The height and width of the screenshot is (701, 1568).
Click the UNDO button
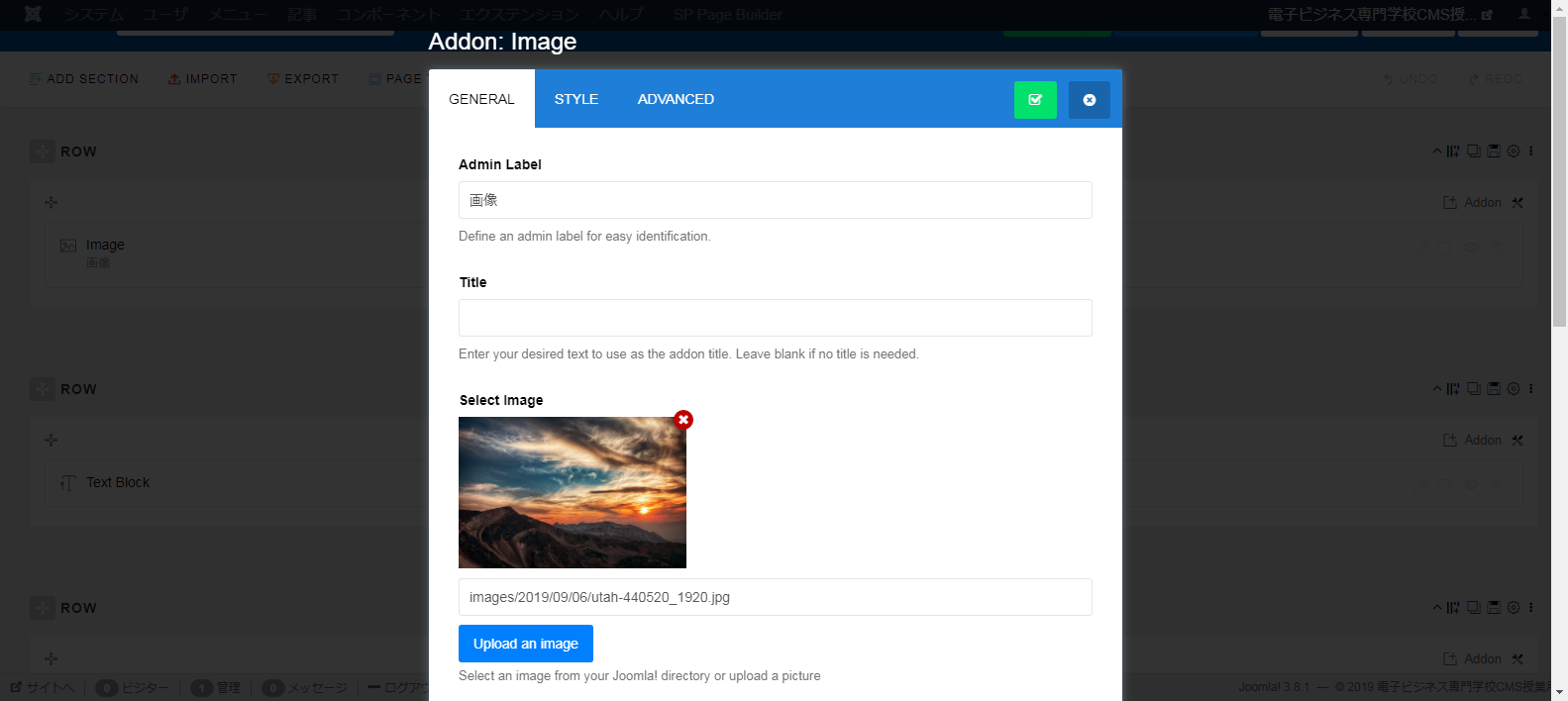click(1411, 79)
